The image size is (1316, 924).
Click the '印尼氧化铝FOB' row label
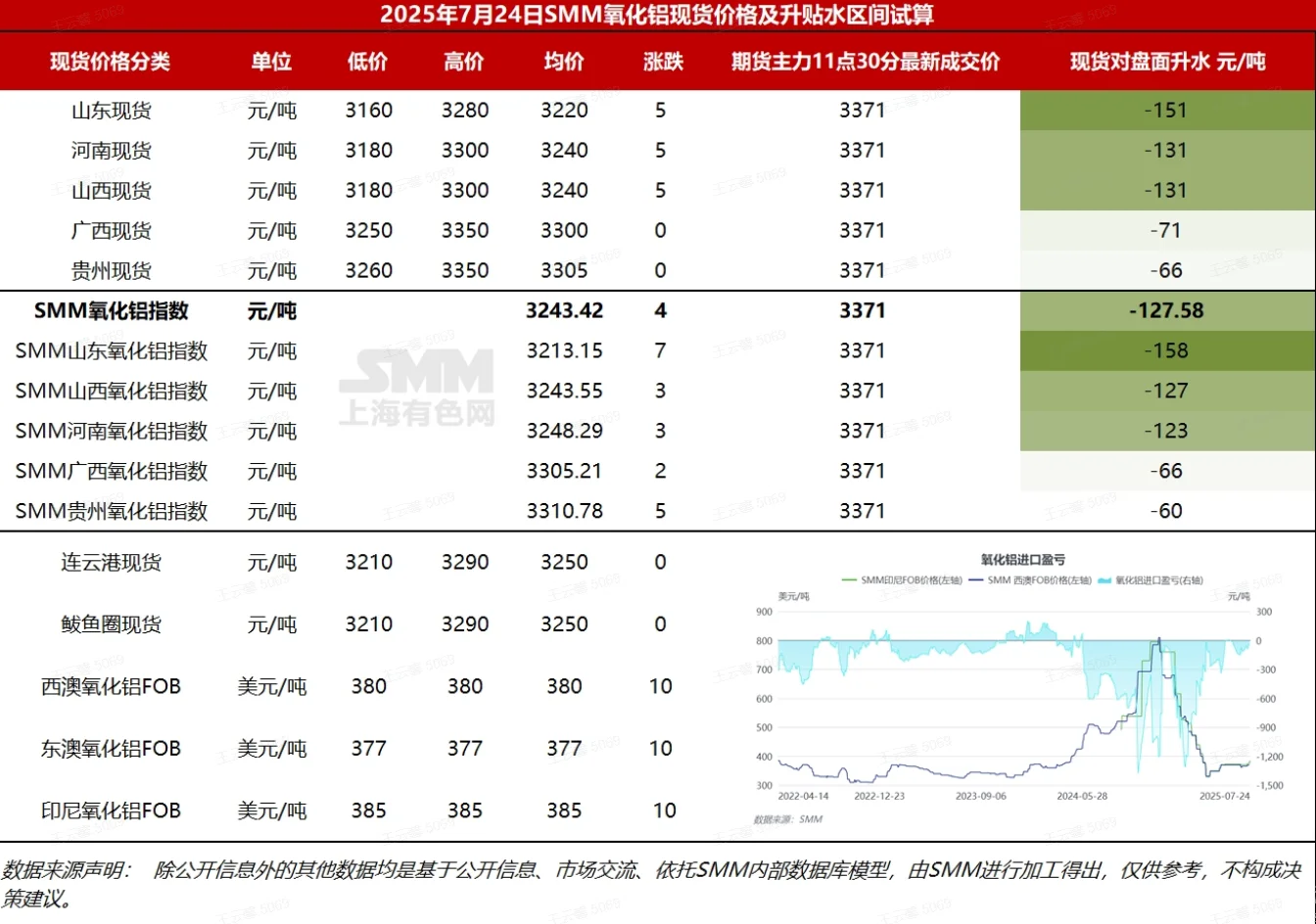click(x=112, y=811)
